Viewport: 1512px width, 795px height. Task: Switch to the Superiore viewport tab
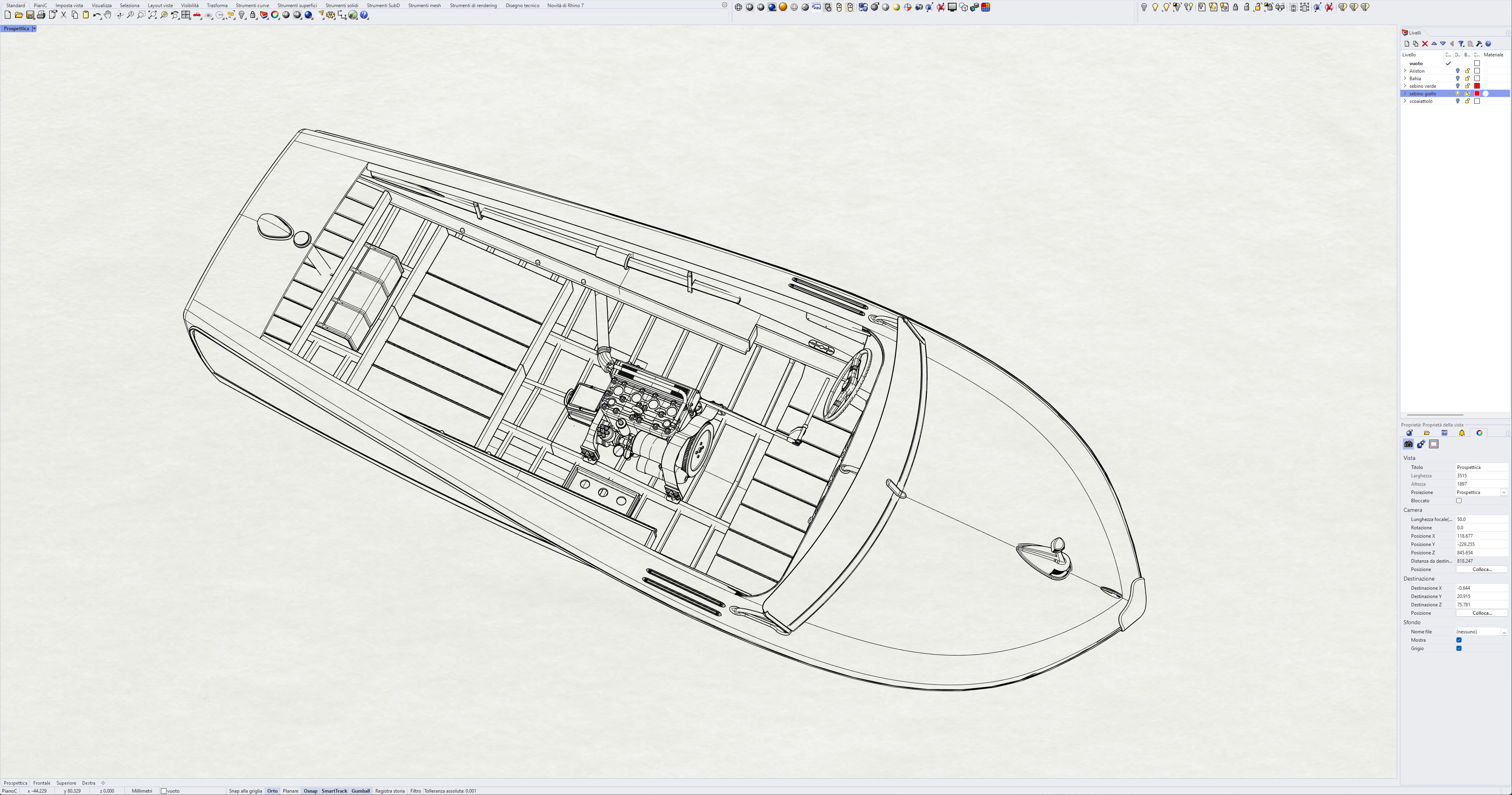(66, 783)
